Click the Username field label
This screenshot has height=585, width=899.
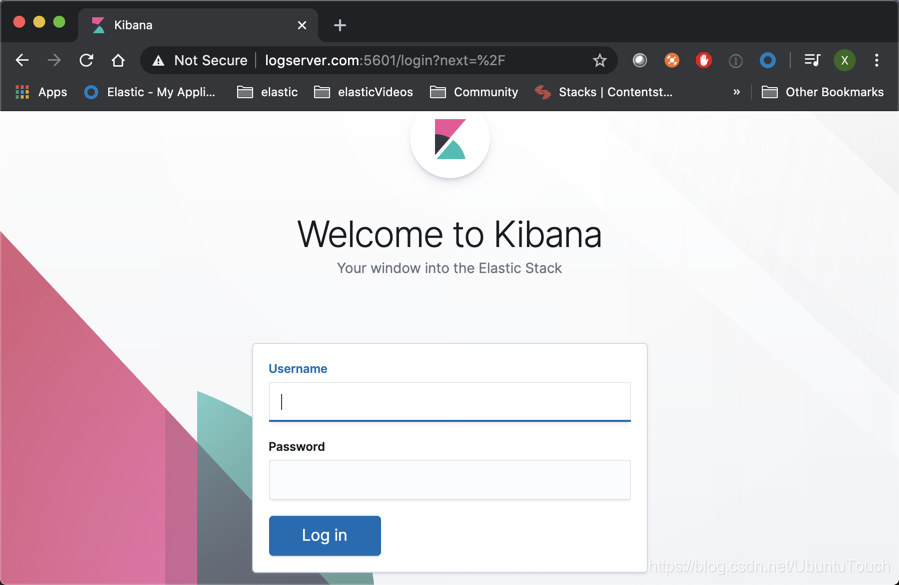click(x=298, y=369)
